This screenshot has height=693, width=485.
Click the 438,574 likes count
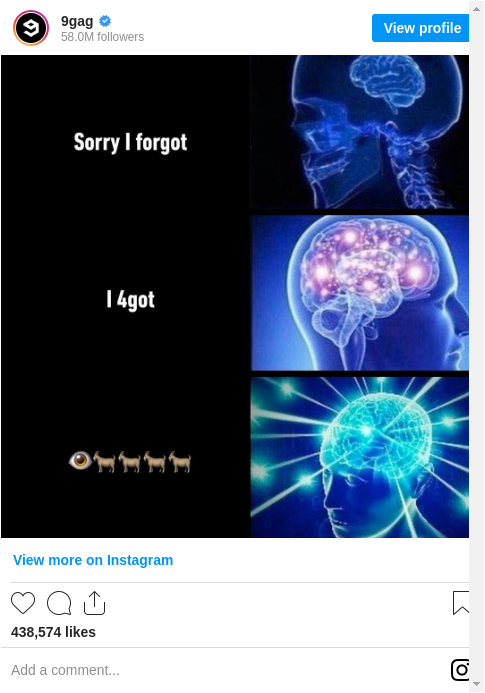click(53, 632)
